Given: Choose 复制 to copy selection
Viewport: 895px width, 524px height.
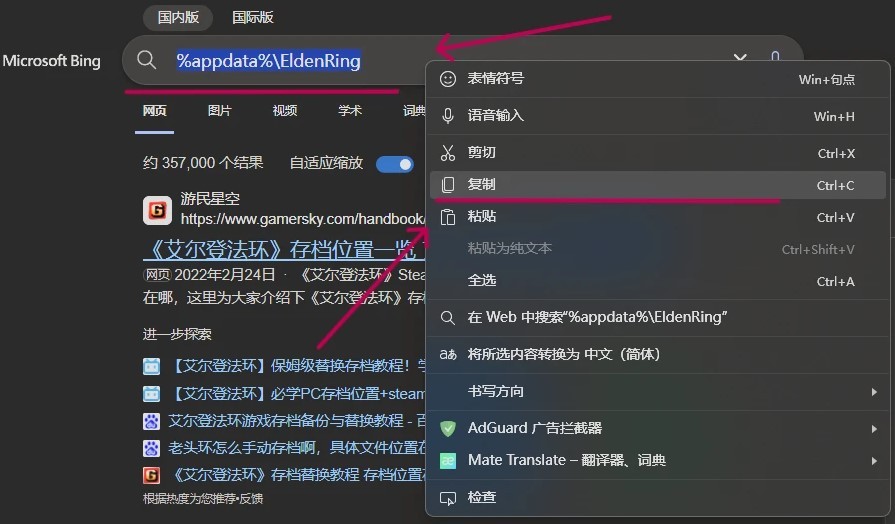Looking at the screenshot, I should tap(657, 185).
